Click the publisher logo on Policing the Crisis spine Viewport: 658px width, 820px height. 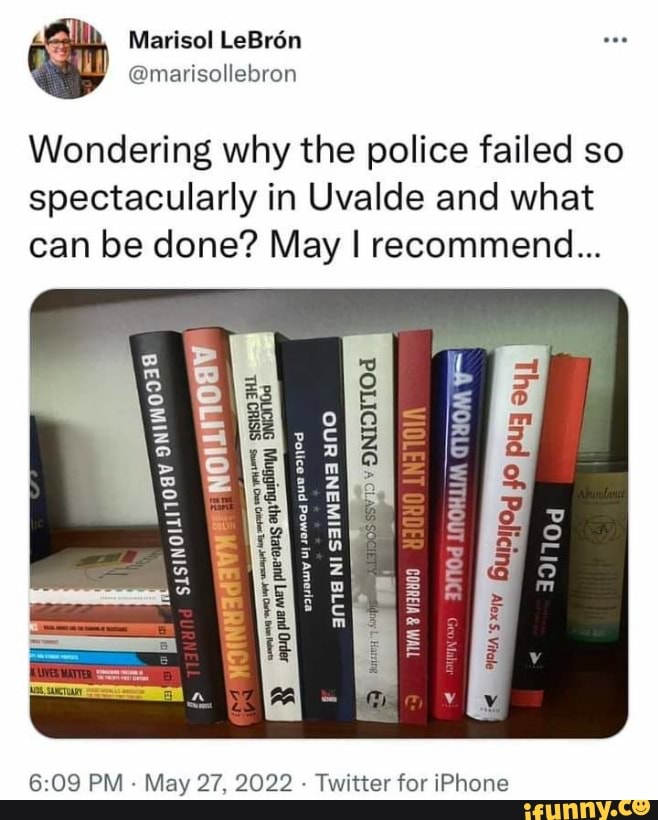(282, 698)
